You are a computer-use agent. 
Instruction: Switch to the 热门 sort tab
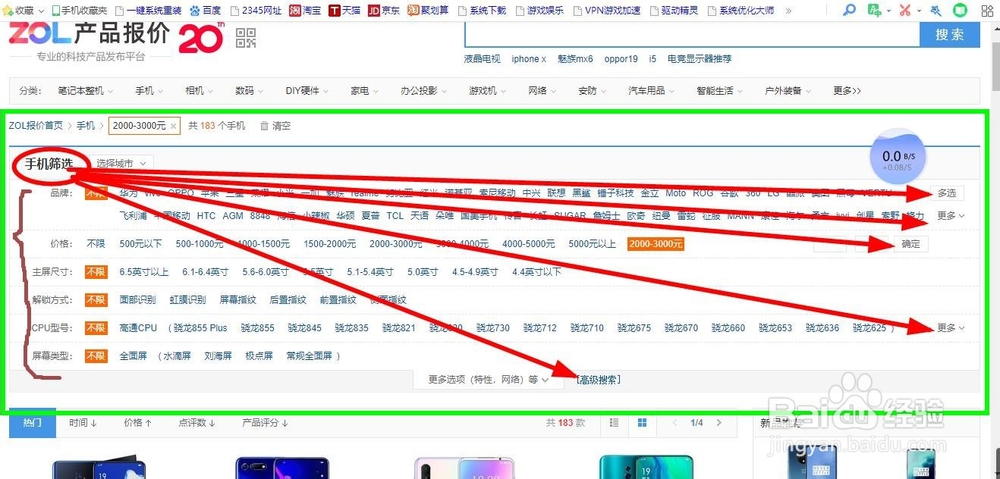click(x=33, y=423)
